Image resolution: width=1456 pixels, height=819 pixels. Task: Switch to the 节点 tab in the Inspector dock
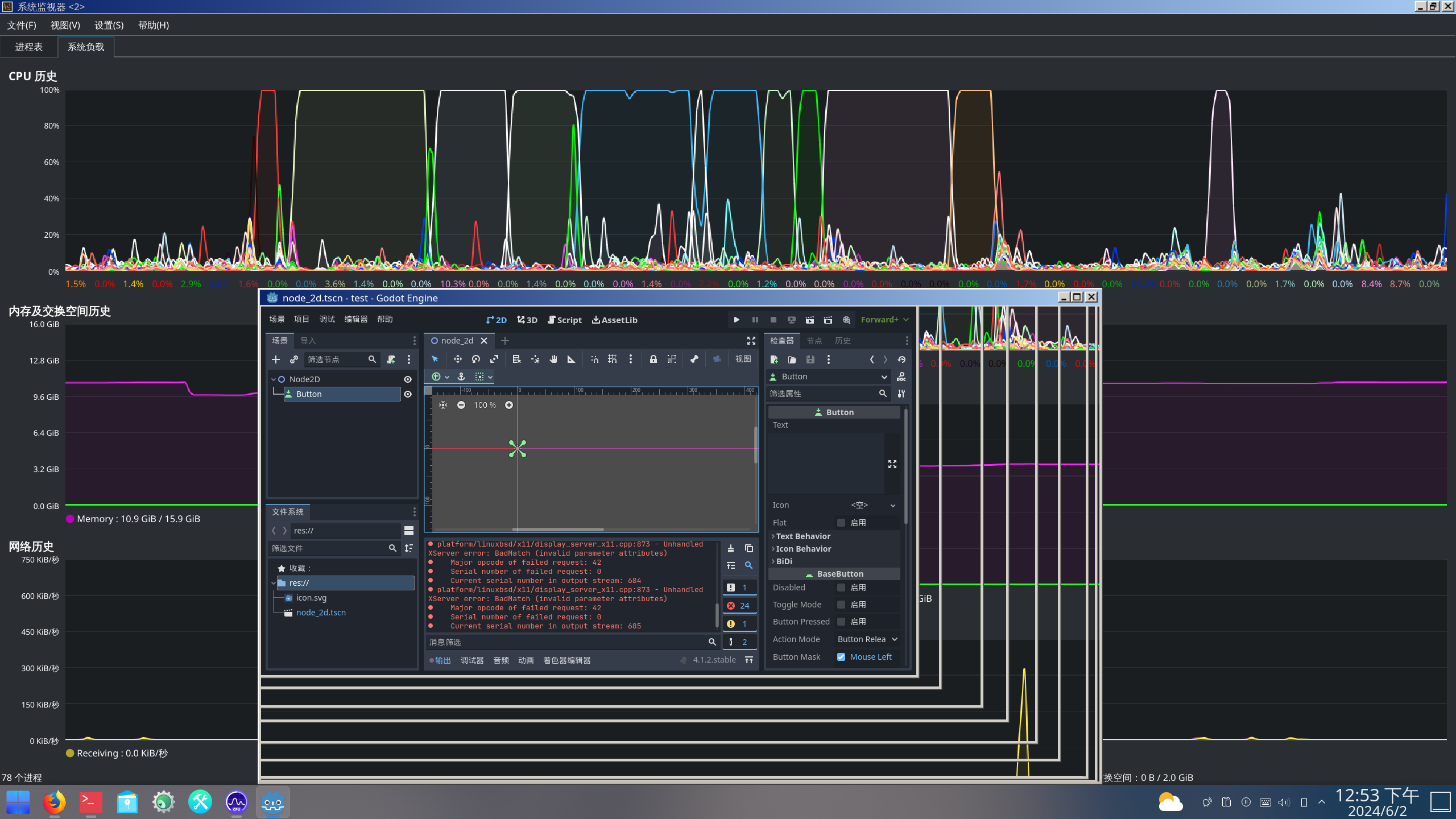tap(814, 341)
